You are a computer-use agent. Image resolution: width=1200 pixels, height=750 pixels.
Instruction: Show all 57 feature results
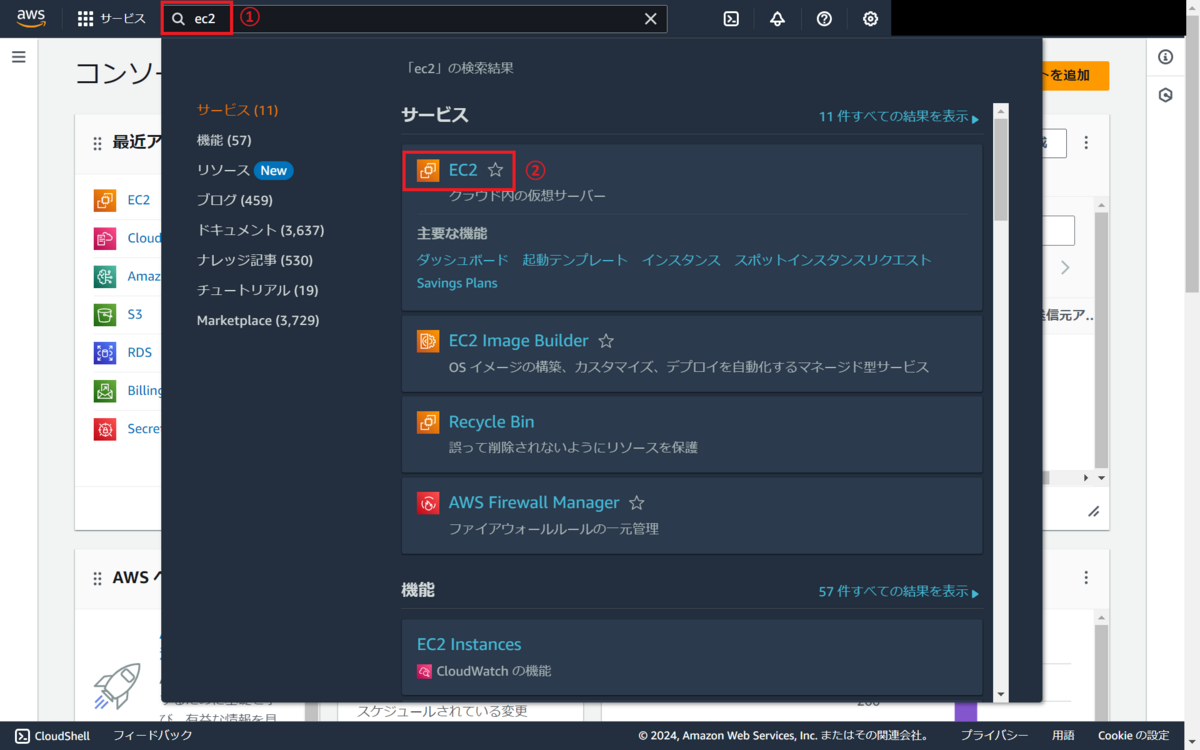[x=899, y=592]
